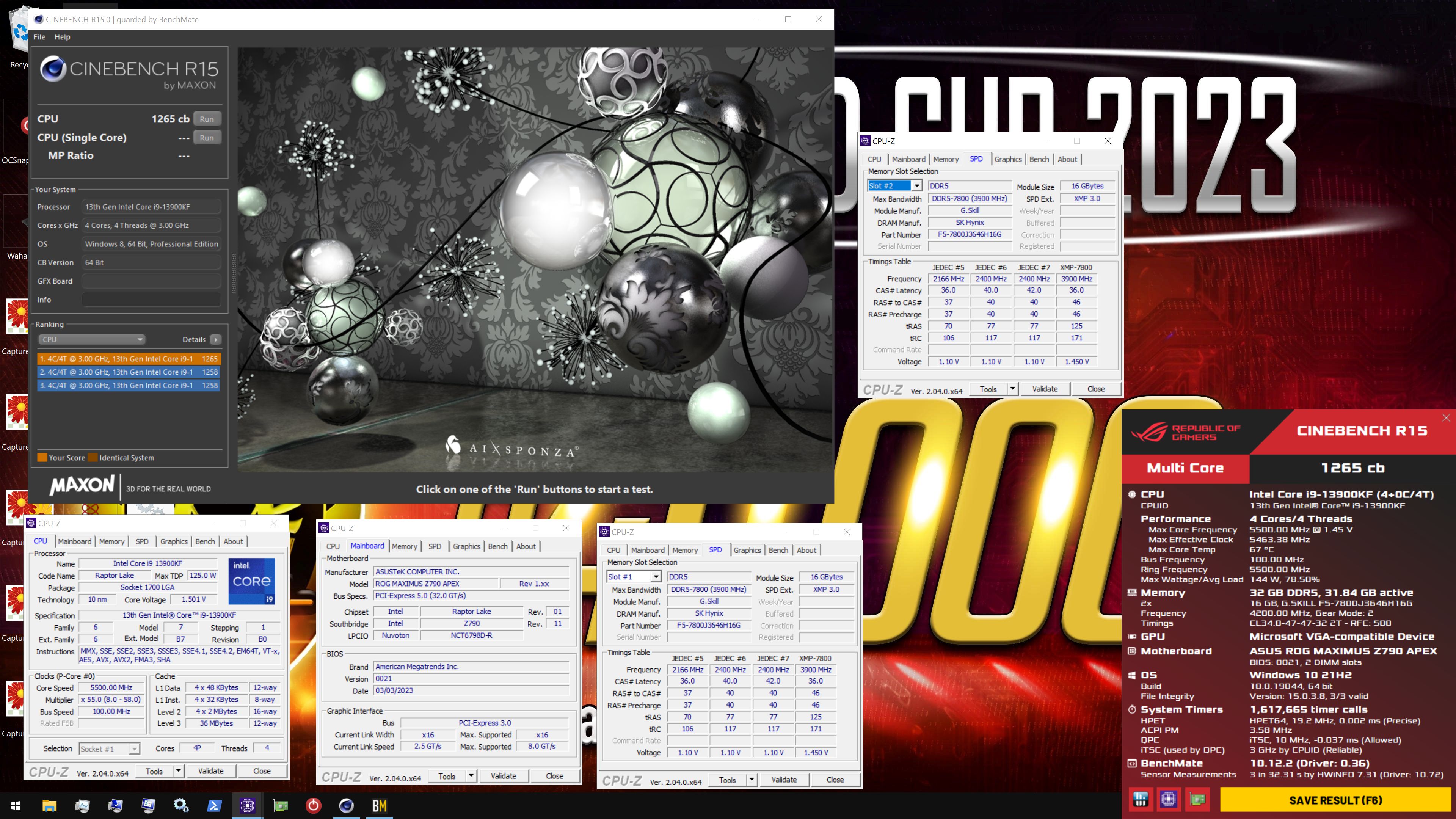Click the orange Your Score legend swatch
This screenshot has width=1456, height=819.
[42, 458]
